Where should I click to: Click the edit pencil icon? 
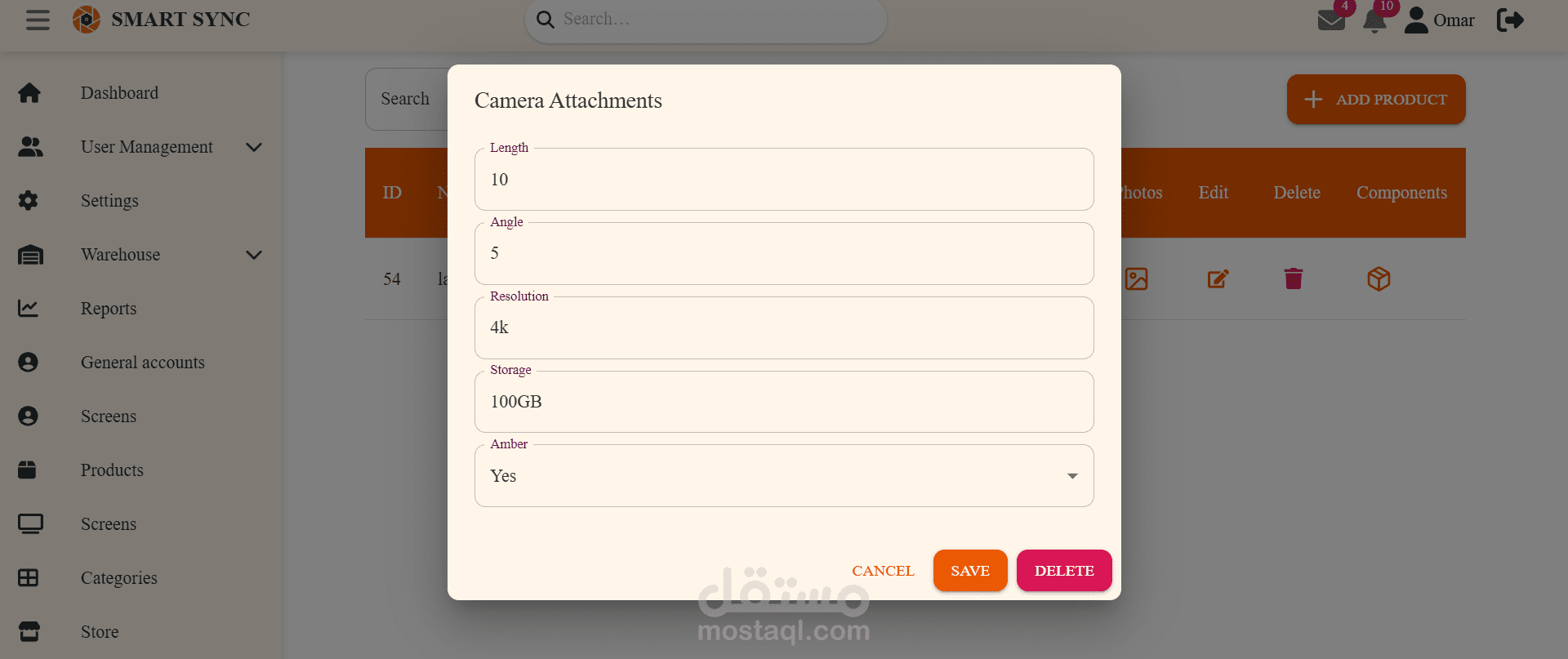pos(1218,279)
